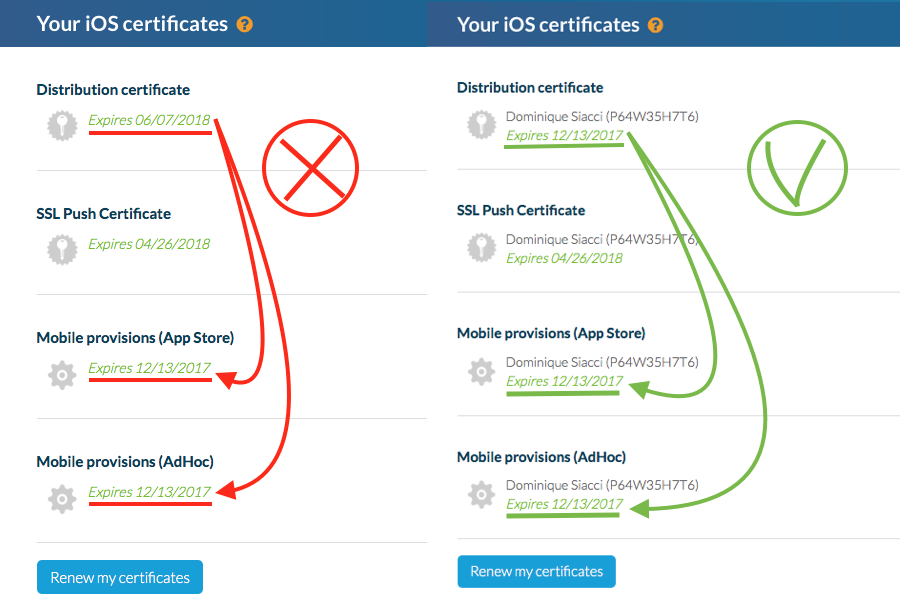Click the right Distribution certificate seal icon
The width and height of the screenshot is (900, 600).
click(x=482, y=125)
